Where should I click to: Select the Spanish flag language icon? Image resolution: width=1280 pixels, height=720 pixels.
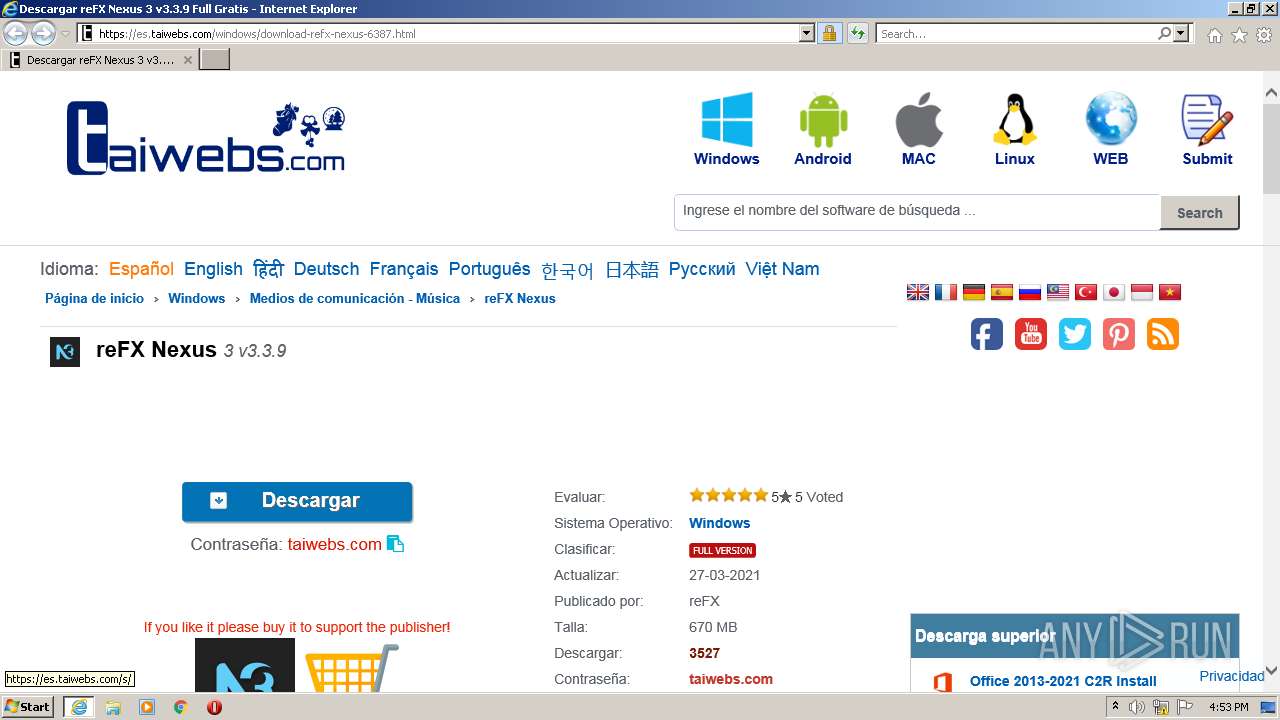1002,292
